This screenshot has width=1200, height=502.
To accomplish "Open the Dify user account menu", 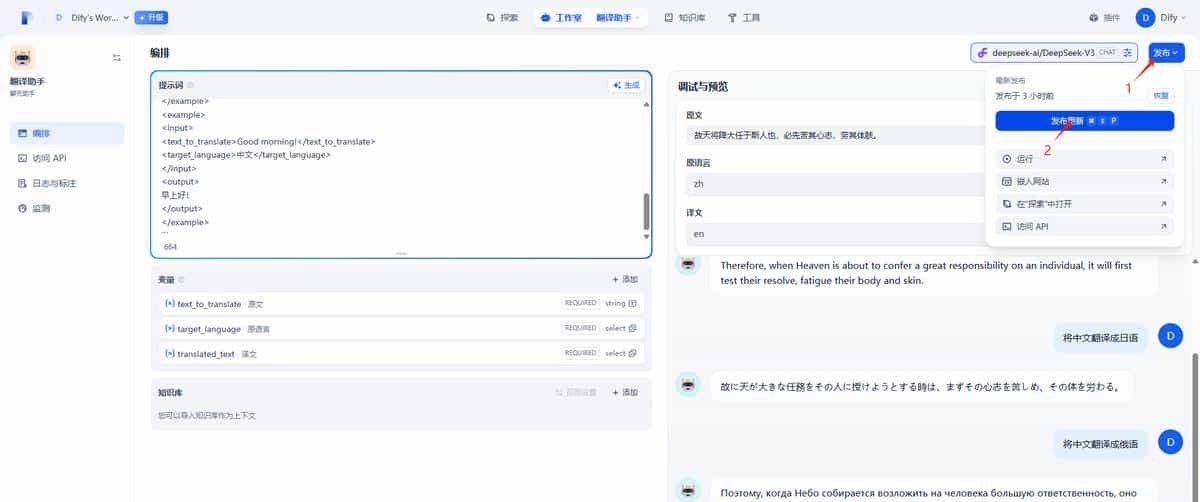I will coord(1161,17).
